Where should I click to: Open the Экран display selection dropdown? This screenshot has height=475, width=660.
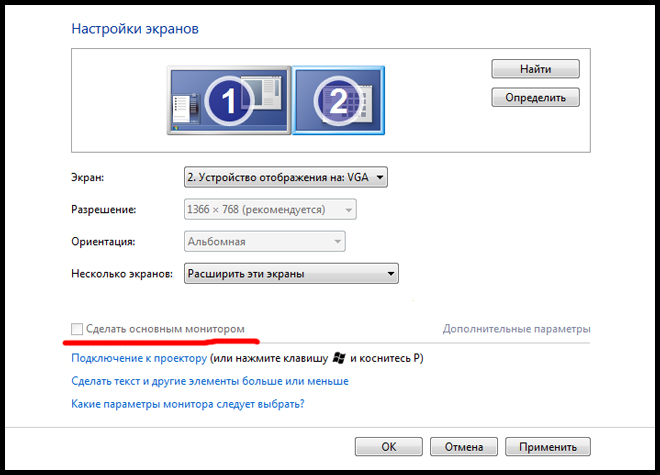tap(285, 177)
